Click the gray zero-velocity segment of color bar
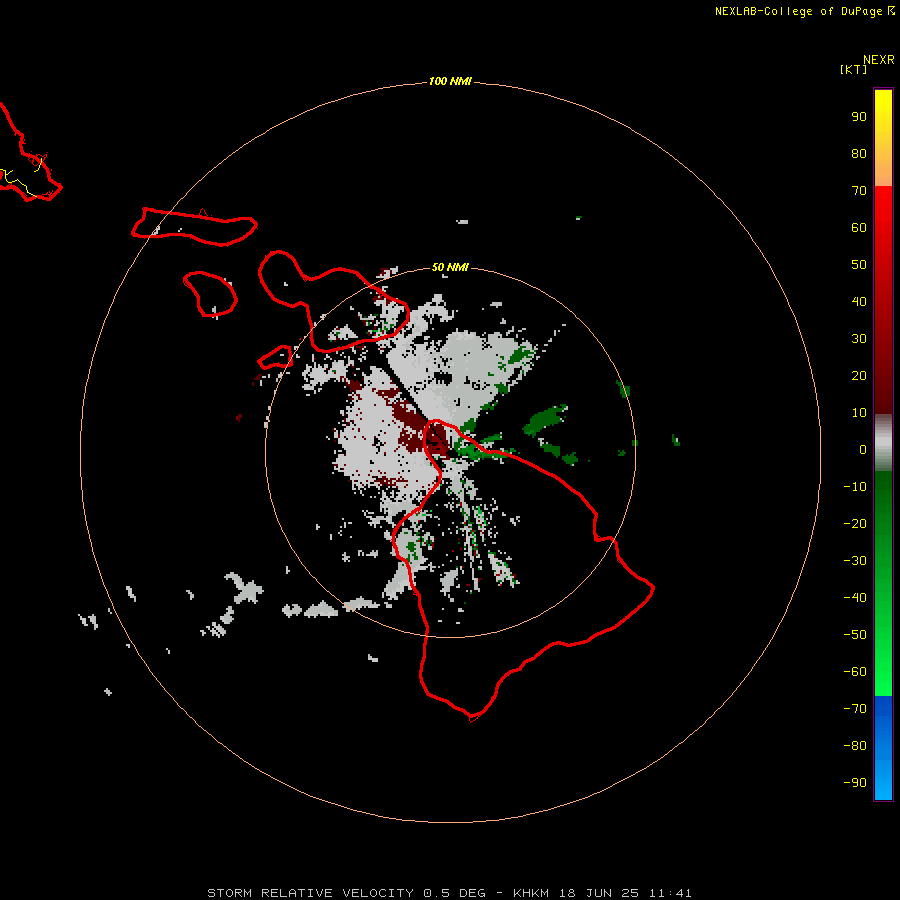The height and width of the screenshot is (900, 900). tap(883, 443)
